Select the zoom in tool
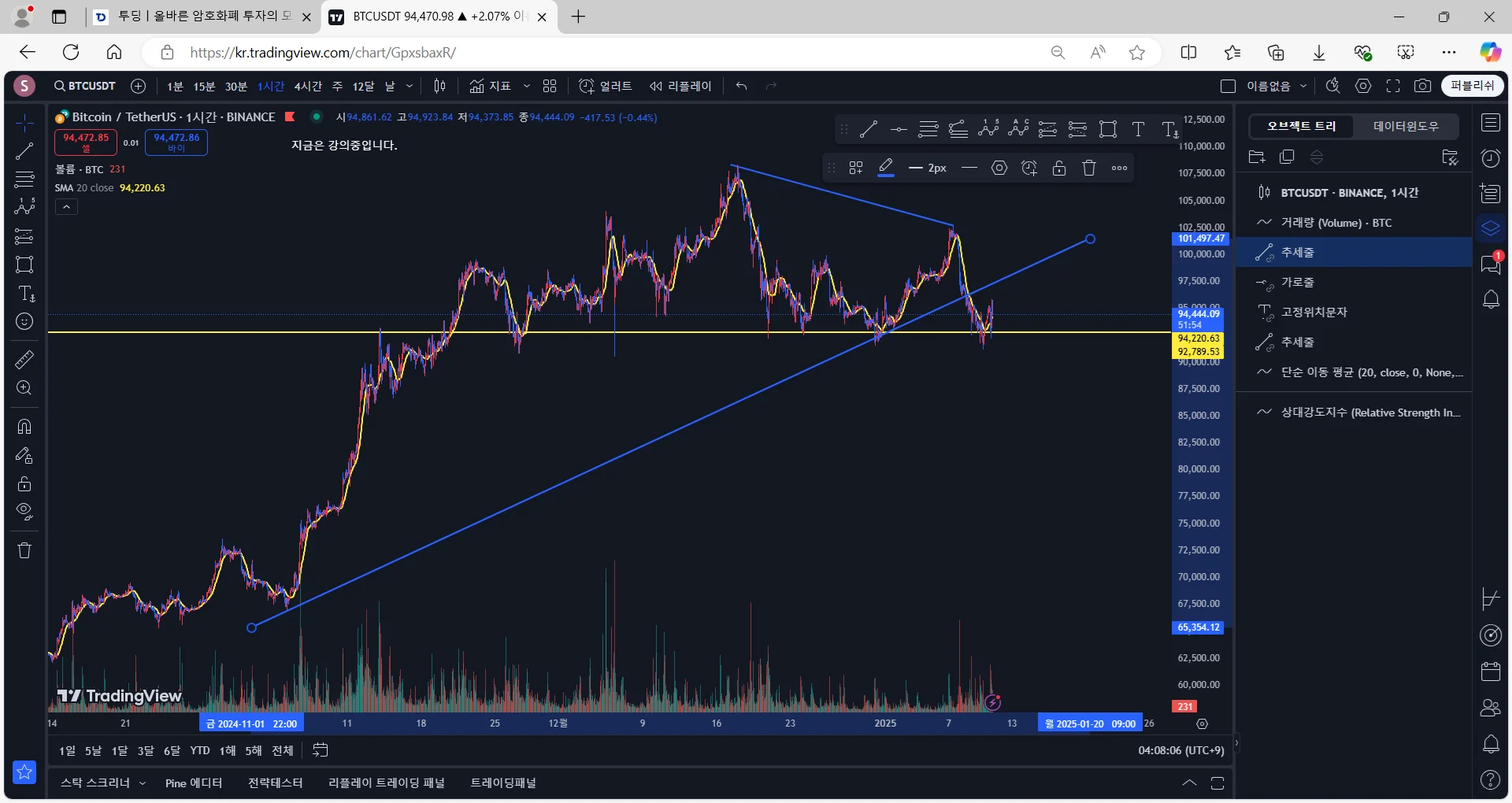Viewport: 1512px width, 803px height. (24, 388)
